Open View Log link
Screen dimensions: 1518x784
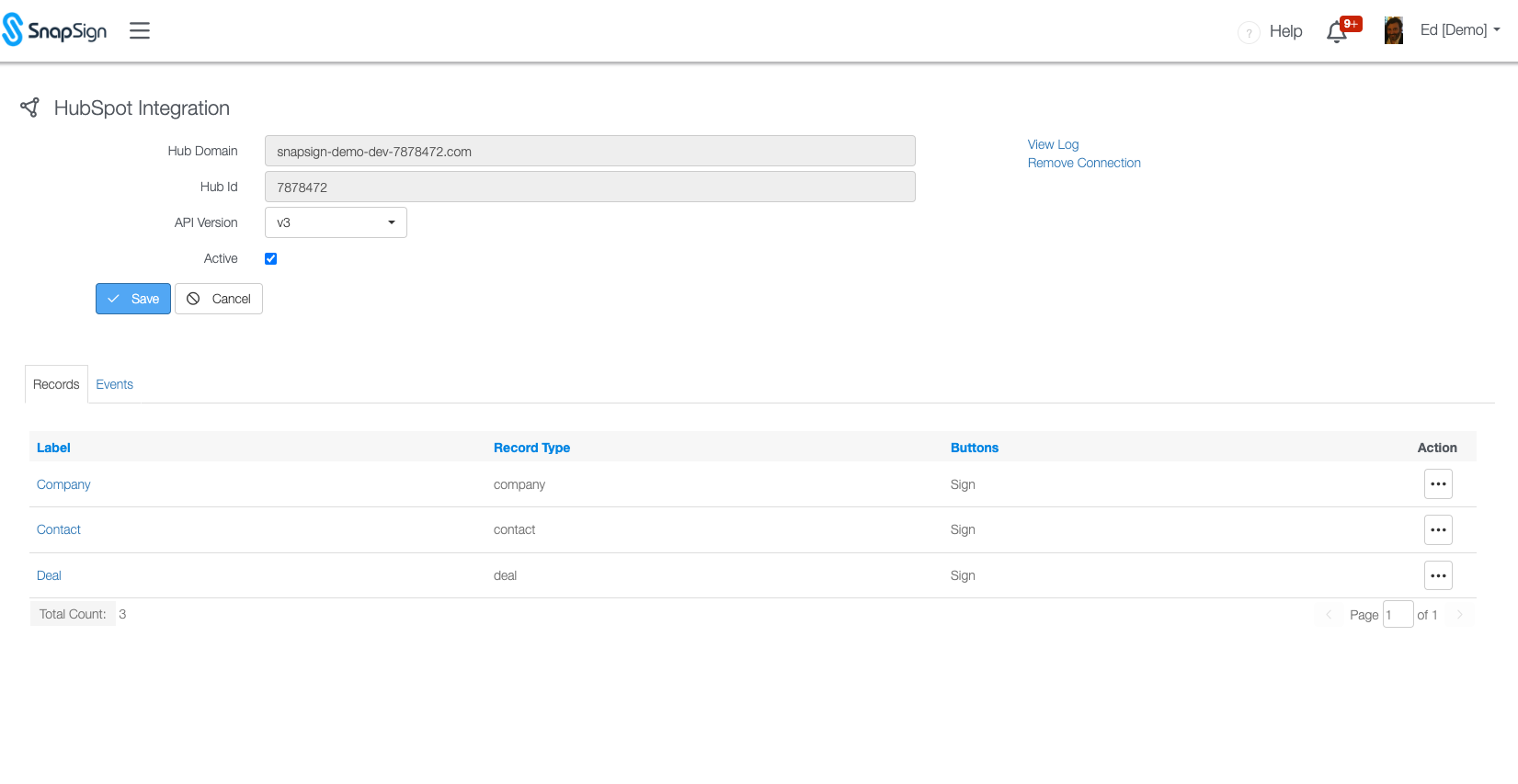pyautogui.click(x=1054, y=144)
